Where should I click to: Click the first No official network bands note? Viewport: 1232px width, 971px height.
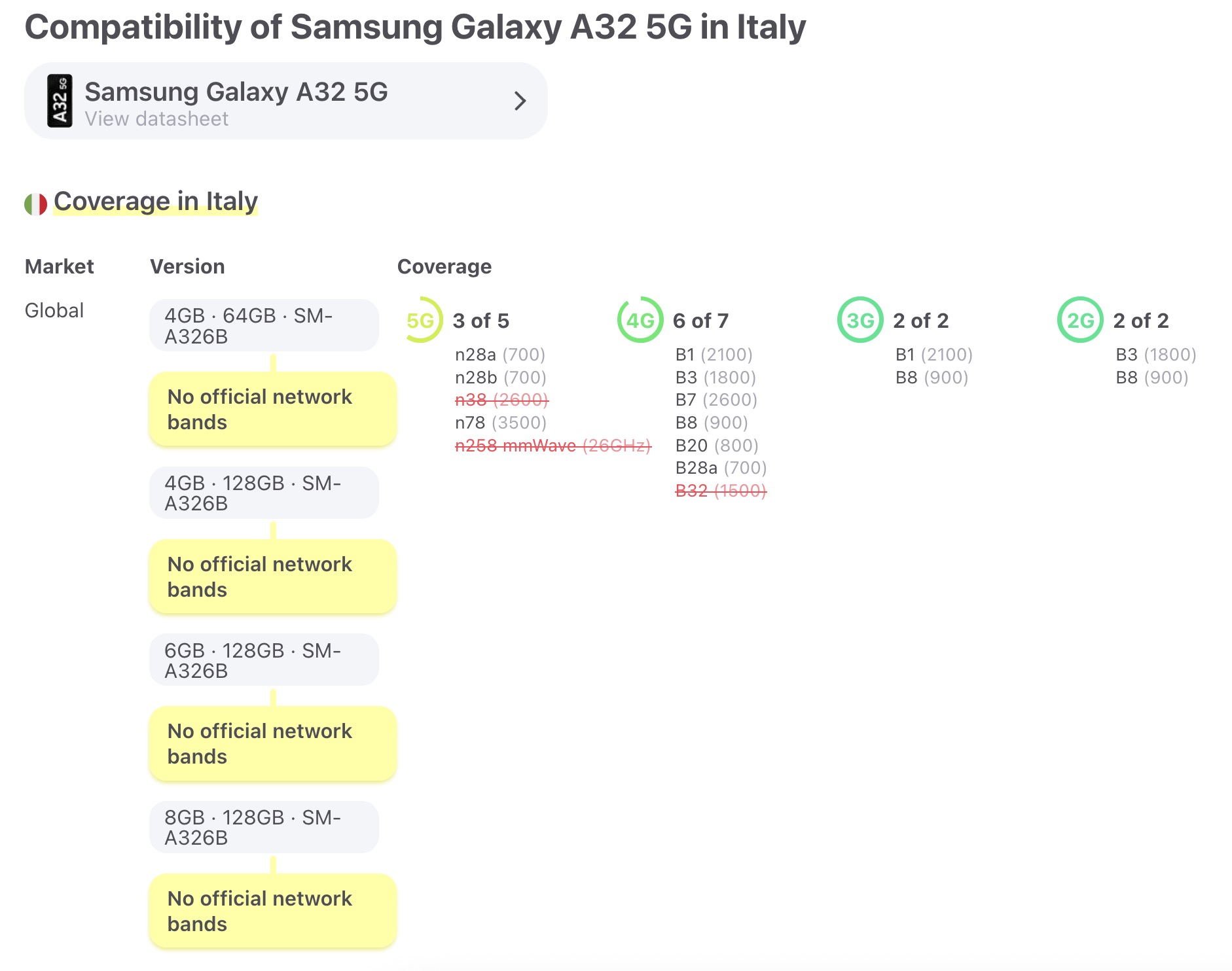pyautogui.click(x=273, y=410)
